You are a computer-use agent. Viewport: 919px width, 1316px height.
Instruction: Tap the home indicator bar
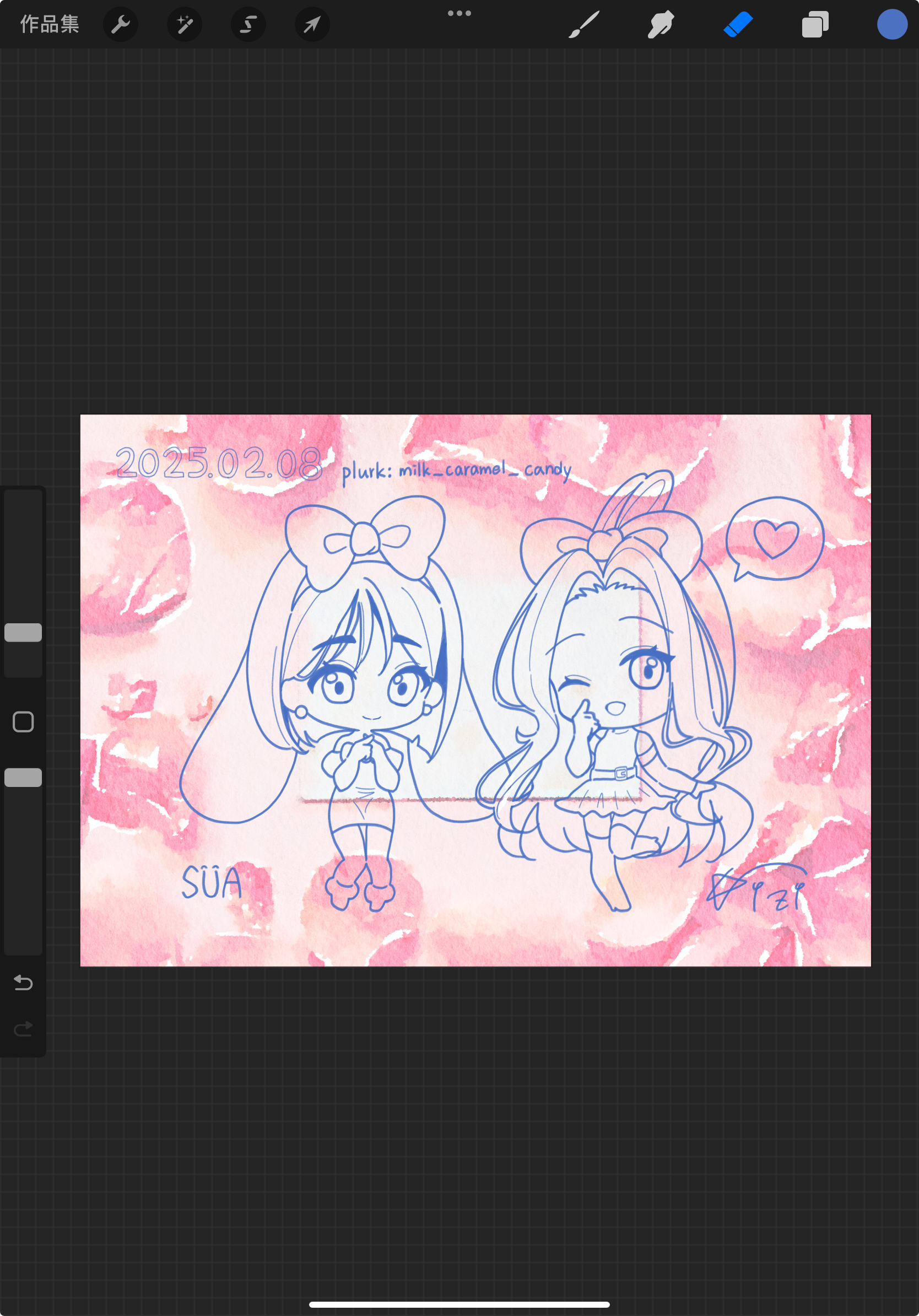459,1304
